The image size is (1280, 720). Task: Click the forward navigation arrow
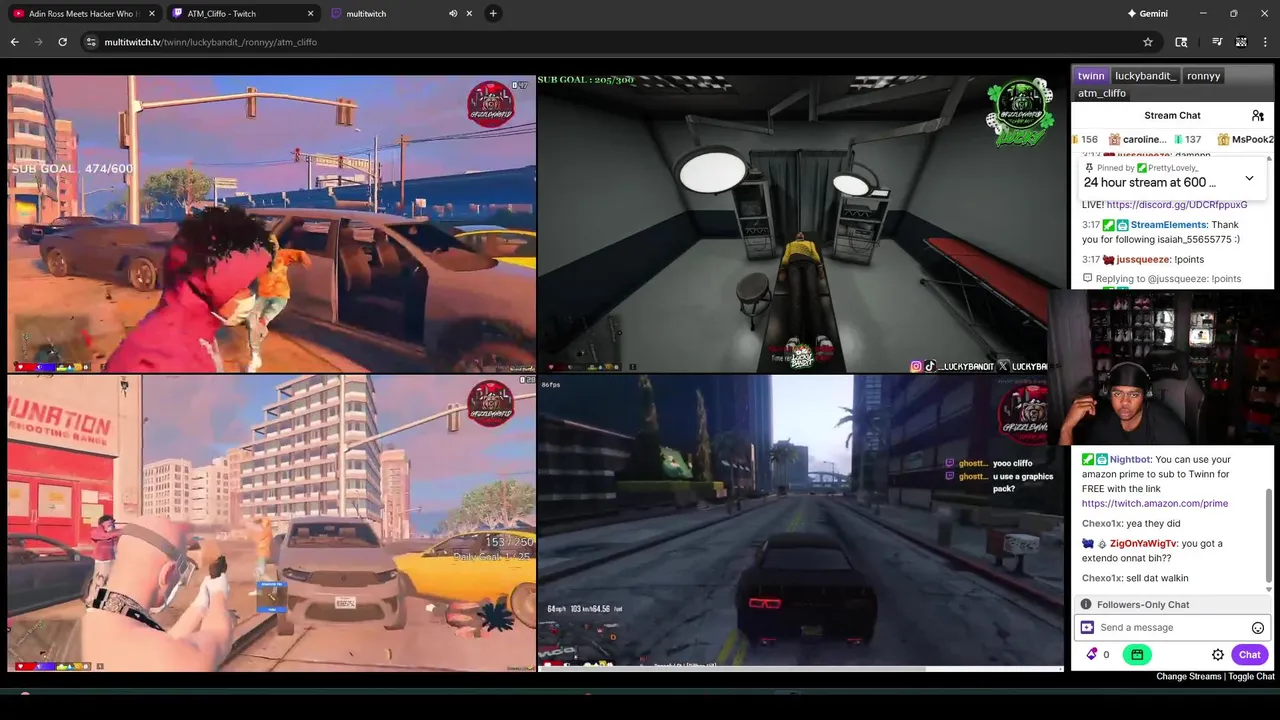tap(38, 42)
